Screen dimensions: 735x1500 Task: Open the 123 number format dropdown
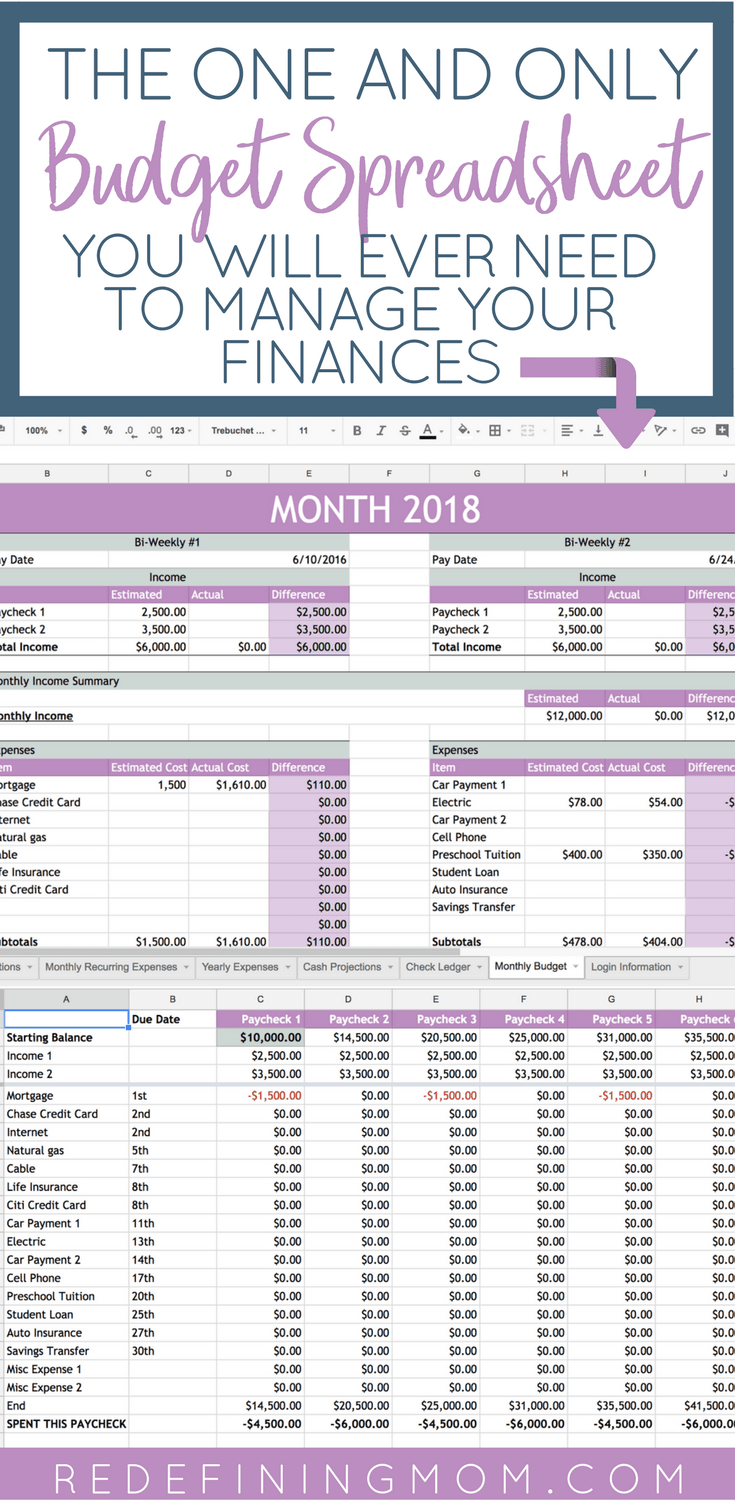(181, 430)
